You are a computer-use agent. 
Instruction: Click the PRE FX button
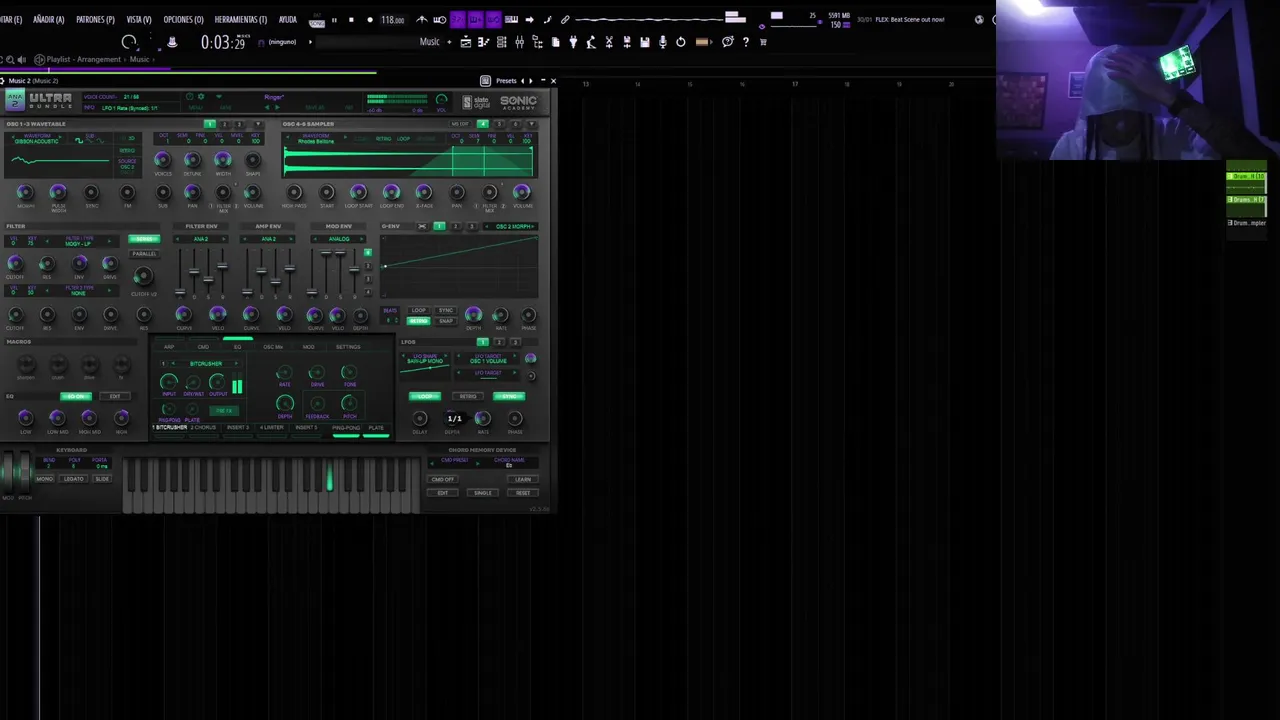coord(224,410)
